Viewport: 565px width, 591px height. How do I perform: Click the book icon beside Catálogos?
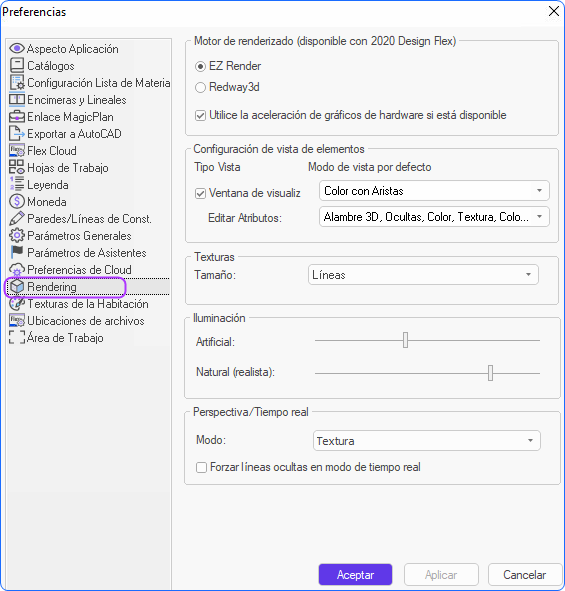point(17,65)
